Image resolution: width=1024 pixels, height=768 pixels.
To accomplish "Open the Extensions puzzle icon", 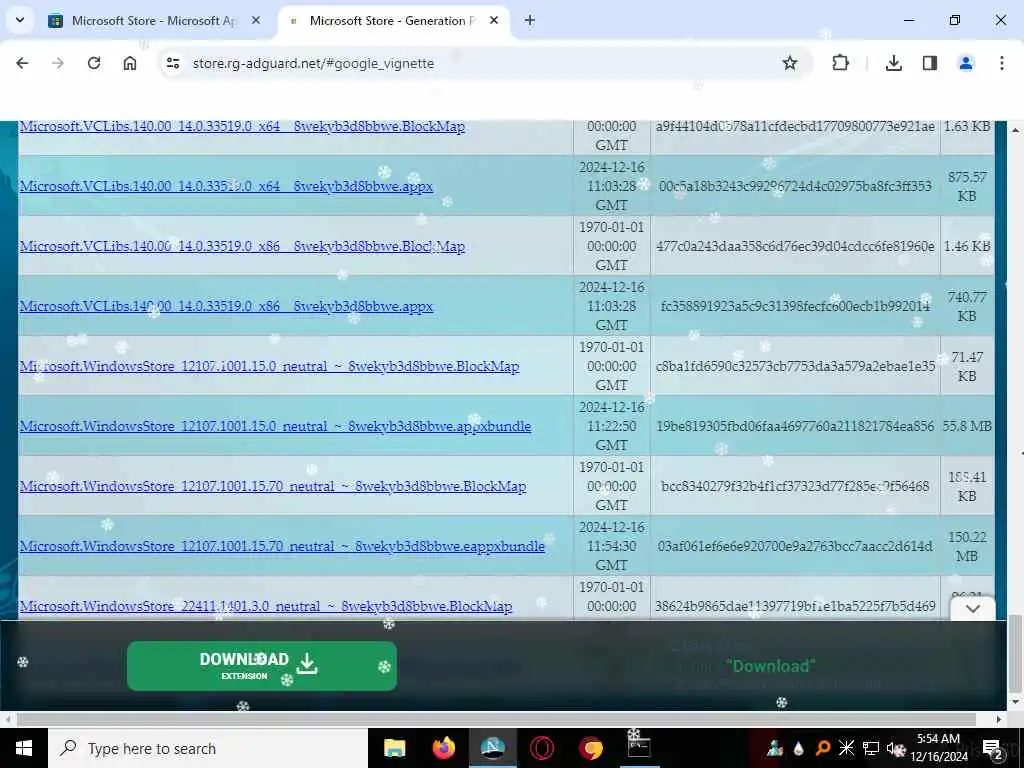I will (840, 63).
